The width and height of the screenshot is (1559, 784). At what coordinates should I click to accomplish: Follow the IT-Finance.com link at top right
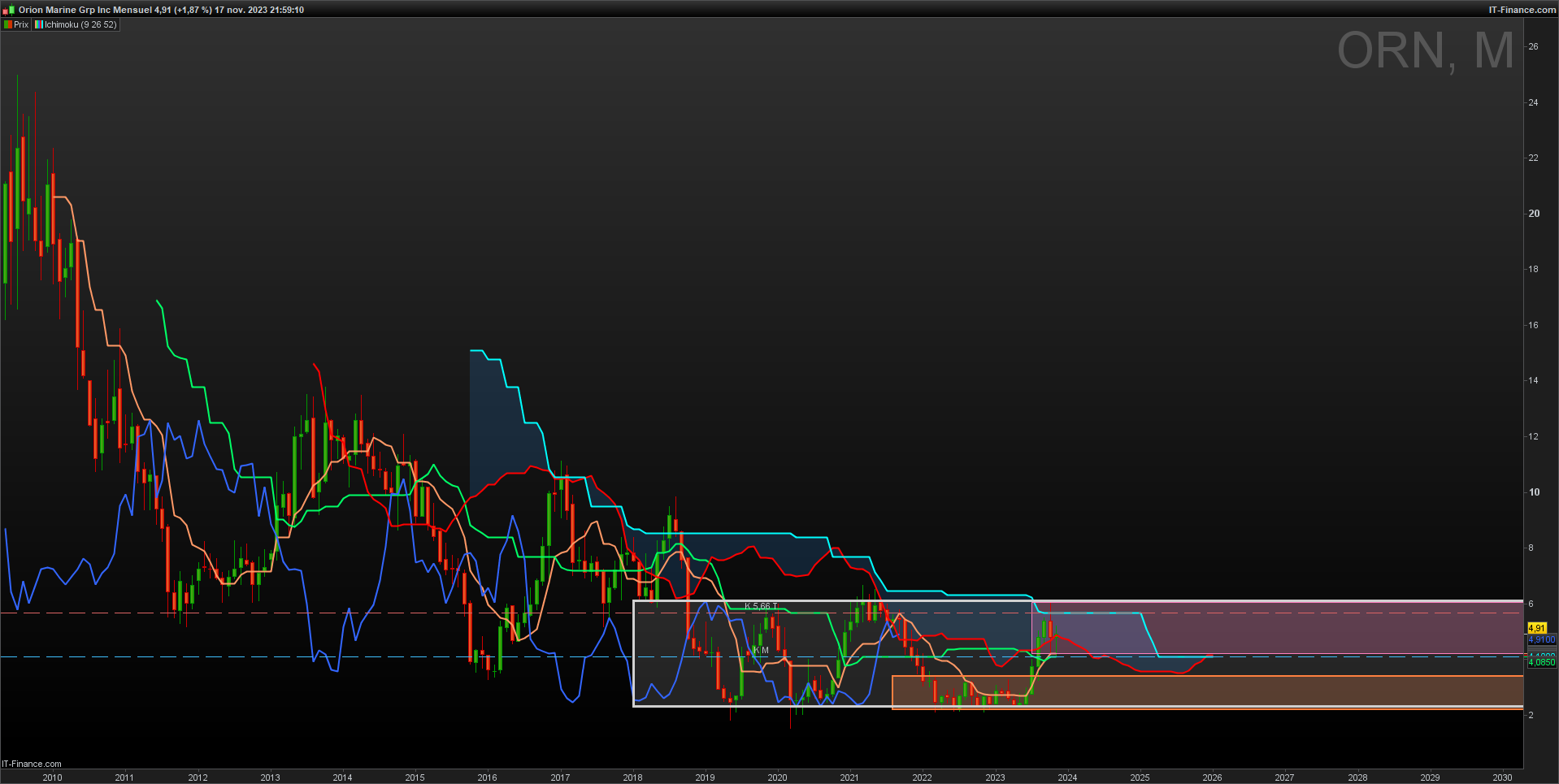pyautogui.click(x=1522, y=10)
